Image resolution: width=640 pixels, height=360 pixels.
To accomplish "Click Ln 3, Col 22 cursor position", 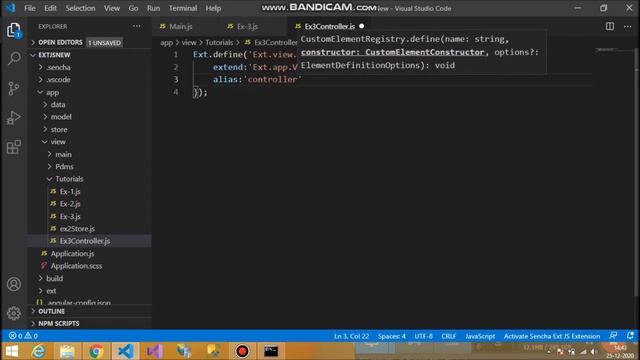I will (x=351, y=336).
